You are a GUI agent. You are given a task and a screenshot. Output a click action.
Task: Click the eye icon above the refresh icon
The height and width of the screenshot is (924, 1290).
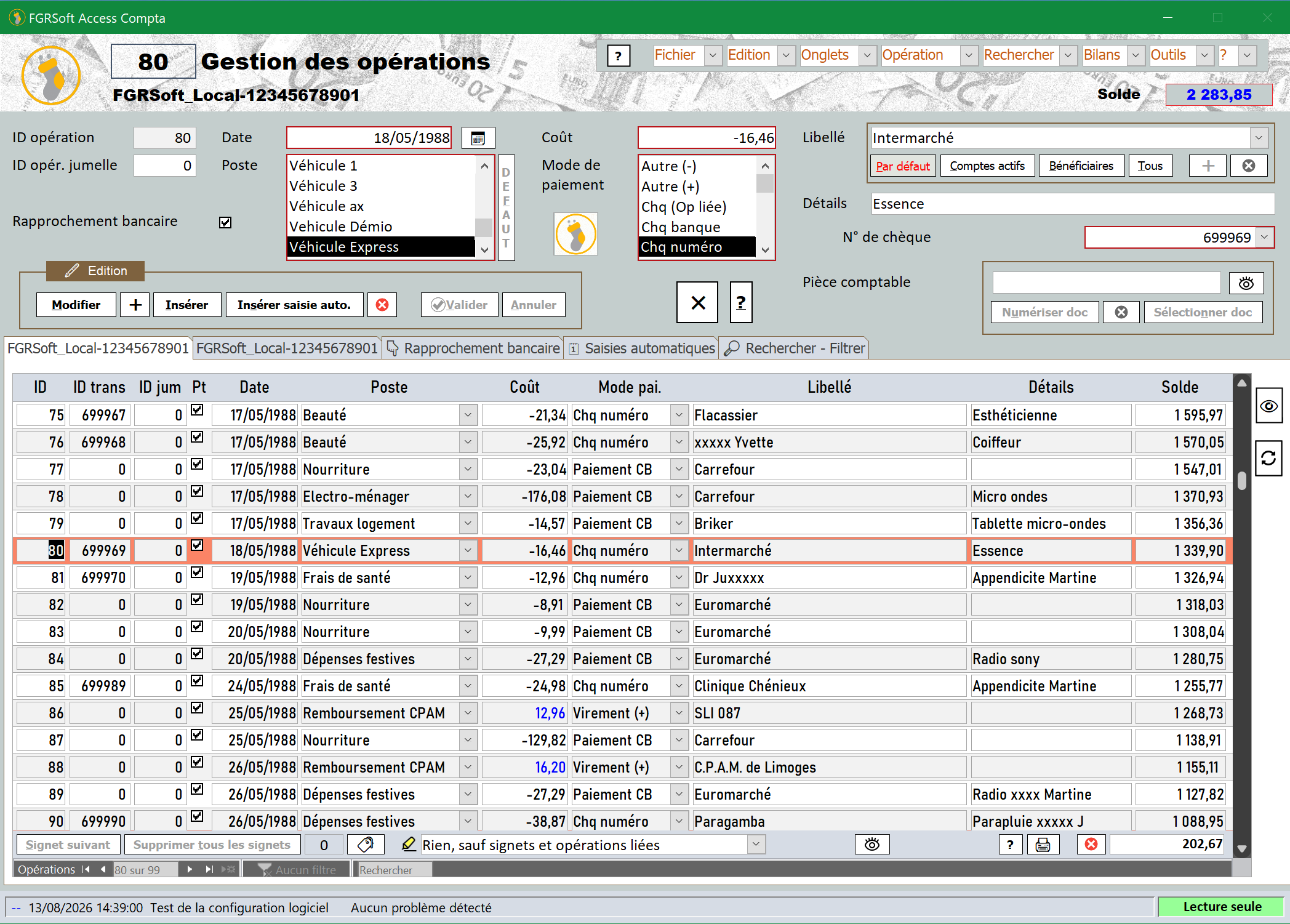pos(1268,406)
